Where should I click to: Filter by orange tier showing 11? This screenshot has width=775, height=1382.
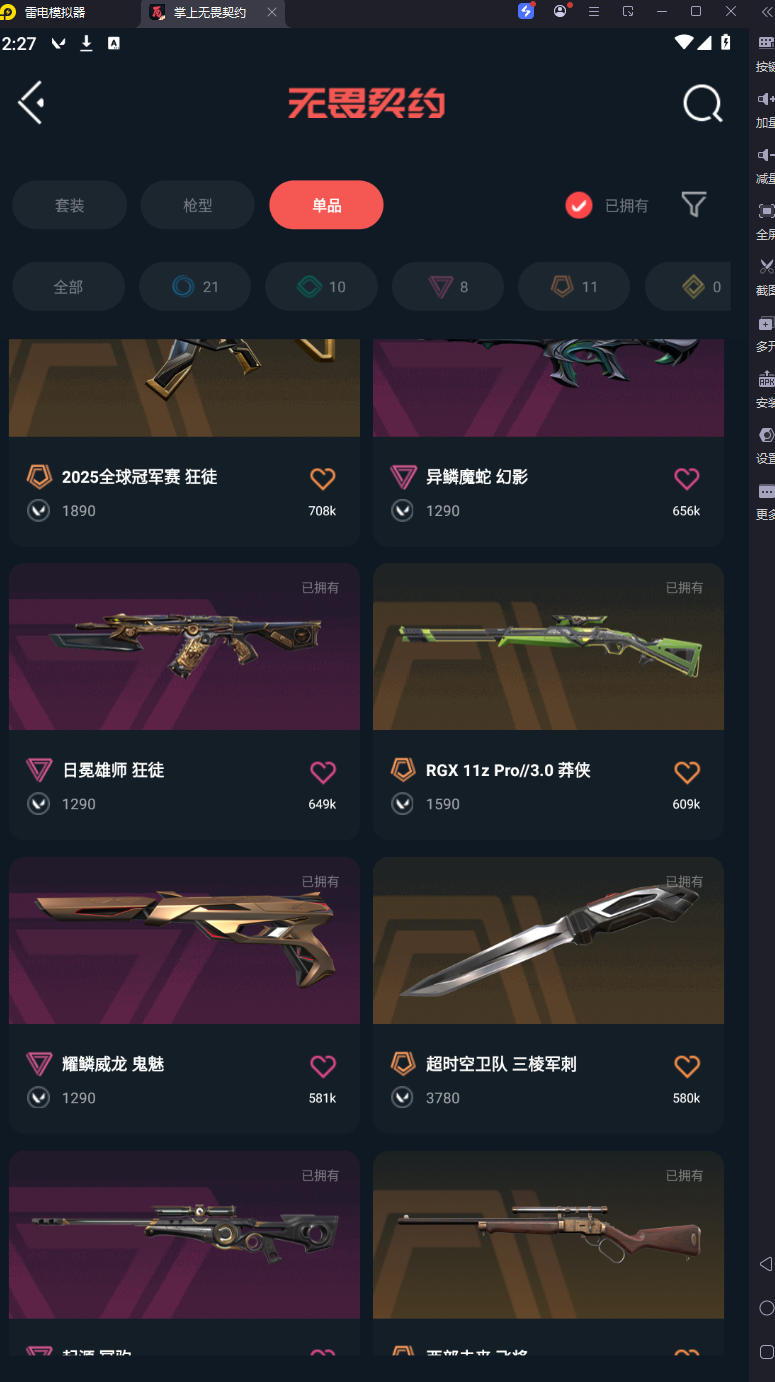click(x=574, y=287)
